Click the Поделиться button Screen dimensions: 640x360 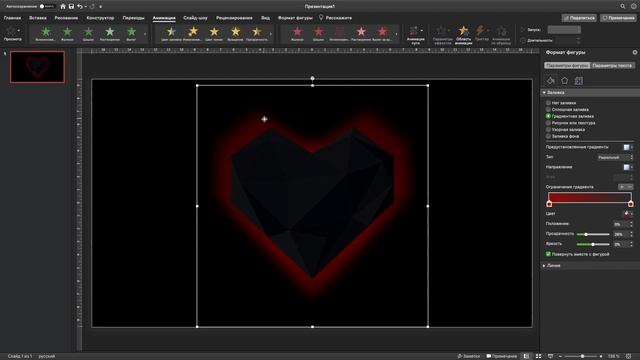pyautogui.click(x=579, y=18)
